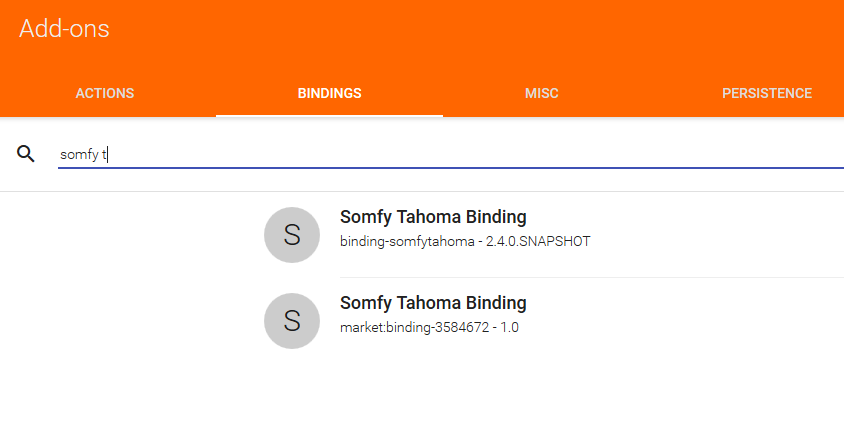Viewport: 844px width, 423px height.
Task: Click the 2.4.0.SNAPSHOT version label
Action: 538,242
